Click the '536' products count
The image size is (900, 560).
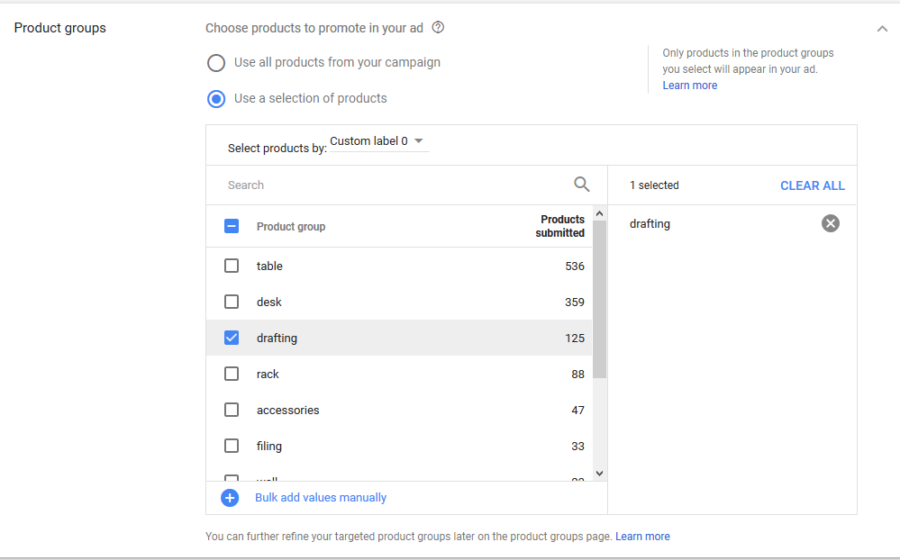[575, 266]
